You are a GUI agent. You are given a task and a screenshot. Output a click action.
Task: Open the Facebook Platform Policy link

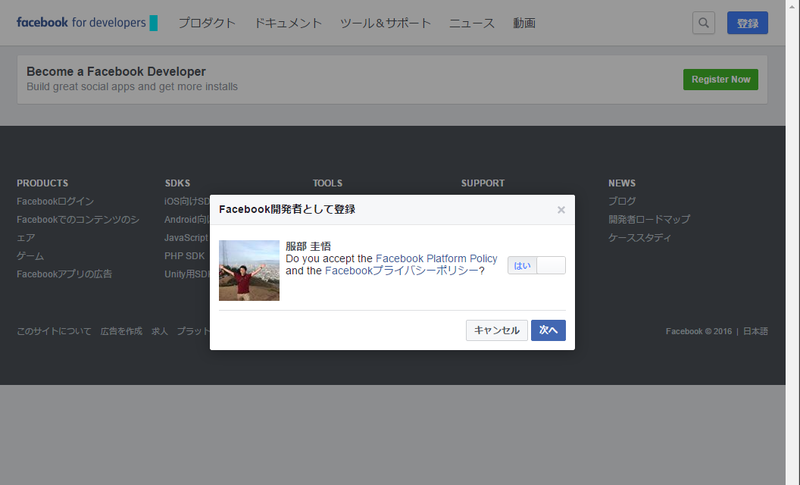(436, 259)
